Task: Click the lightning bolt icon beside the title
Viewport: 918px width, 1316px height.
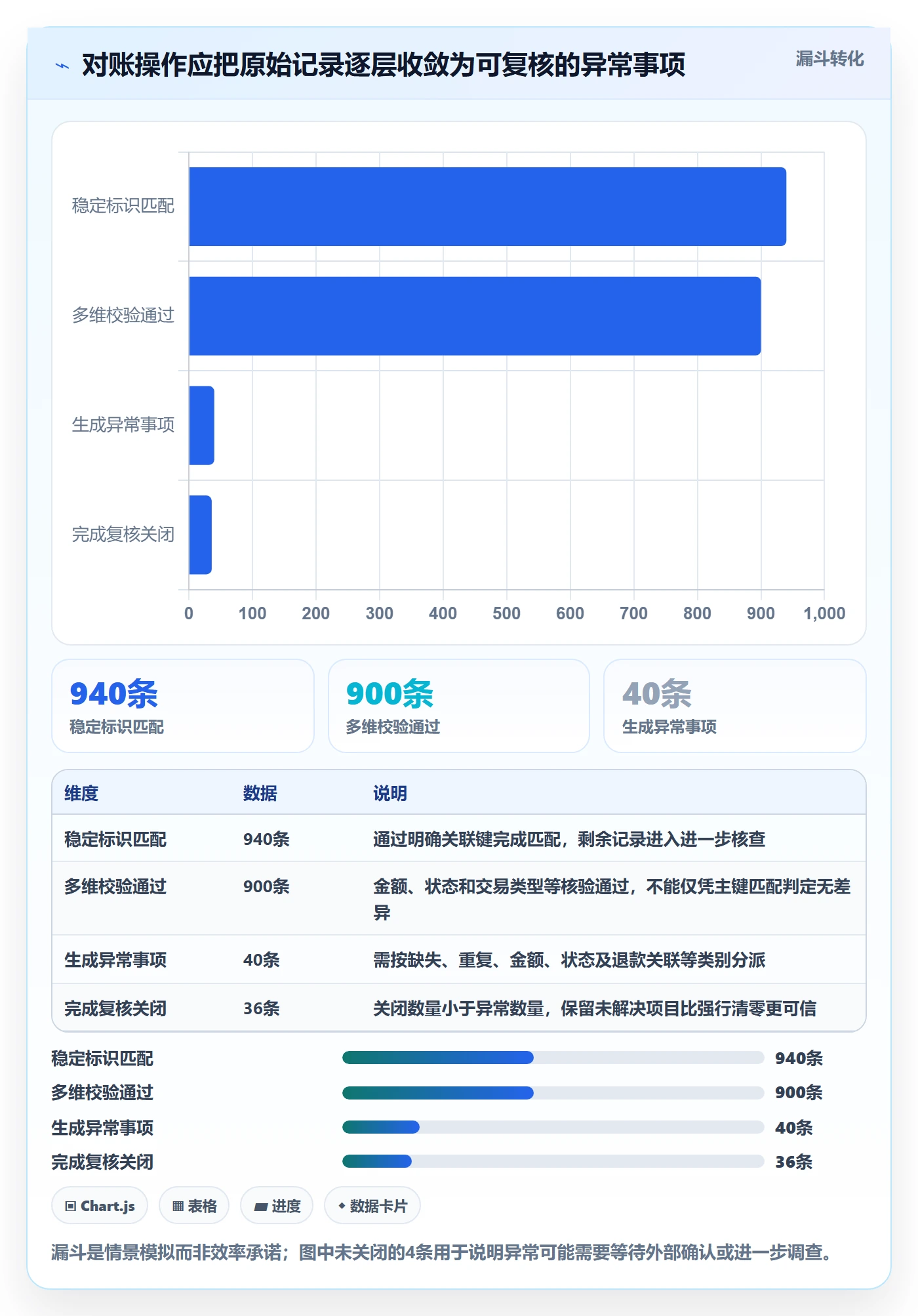Action: [x=62, y=66]
